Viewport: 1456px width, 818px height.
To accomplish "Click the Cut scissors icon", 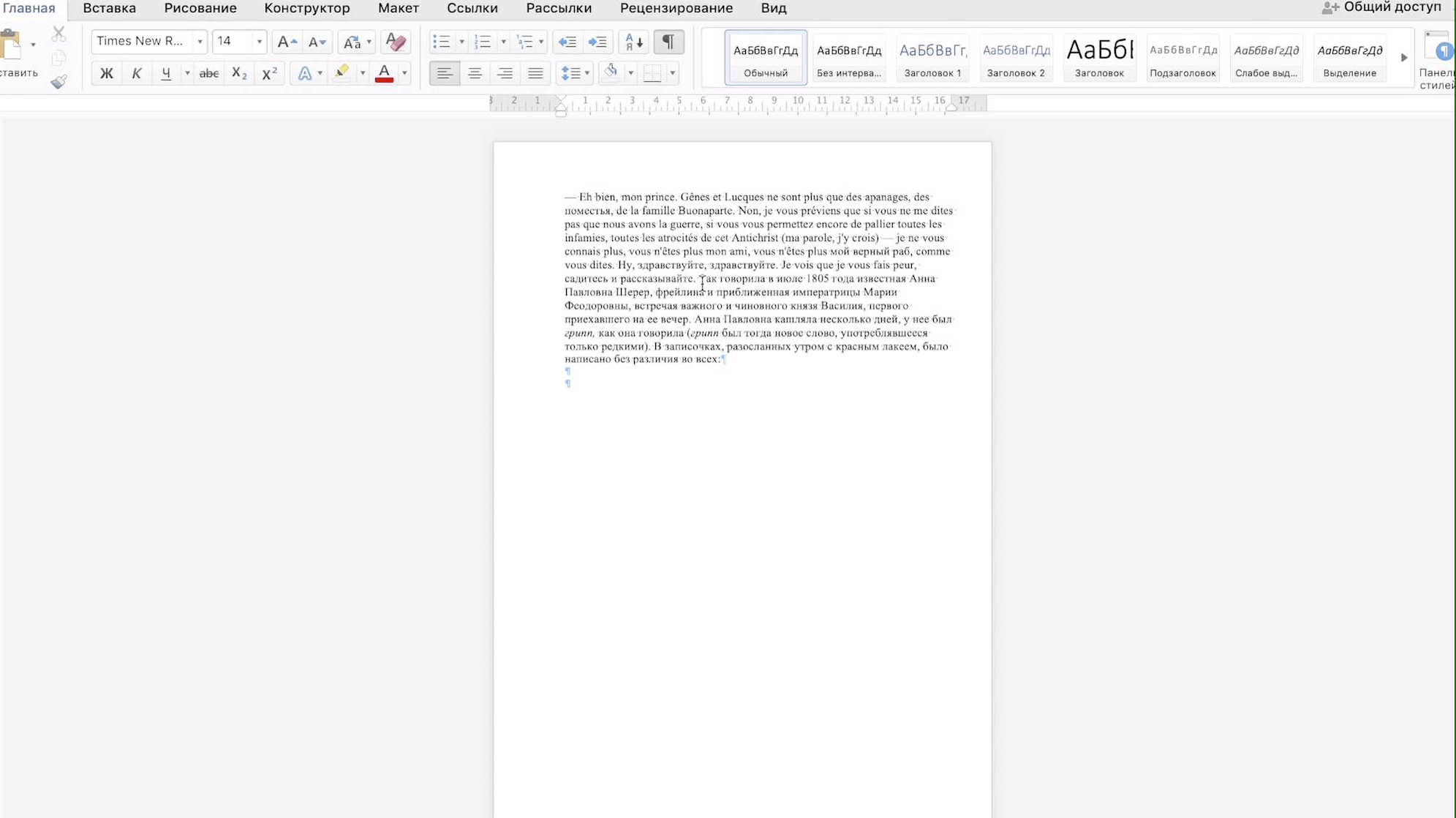I will point(59,34).
